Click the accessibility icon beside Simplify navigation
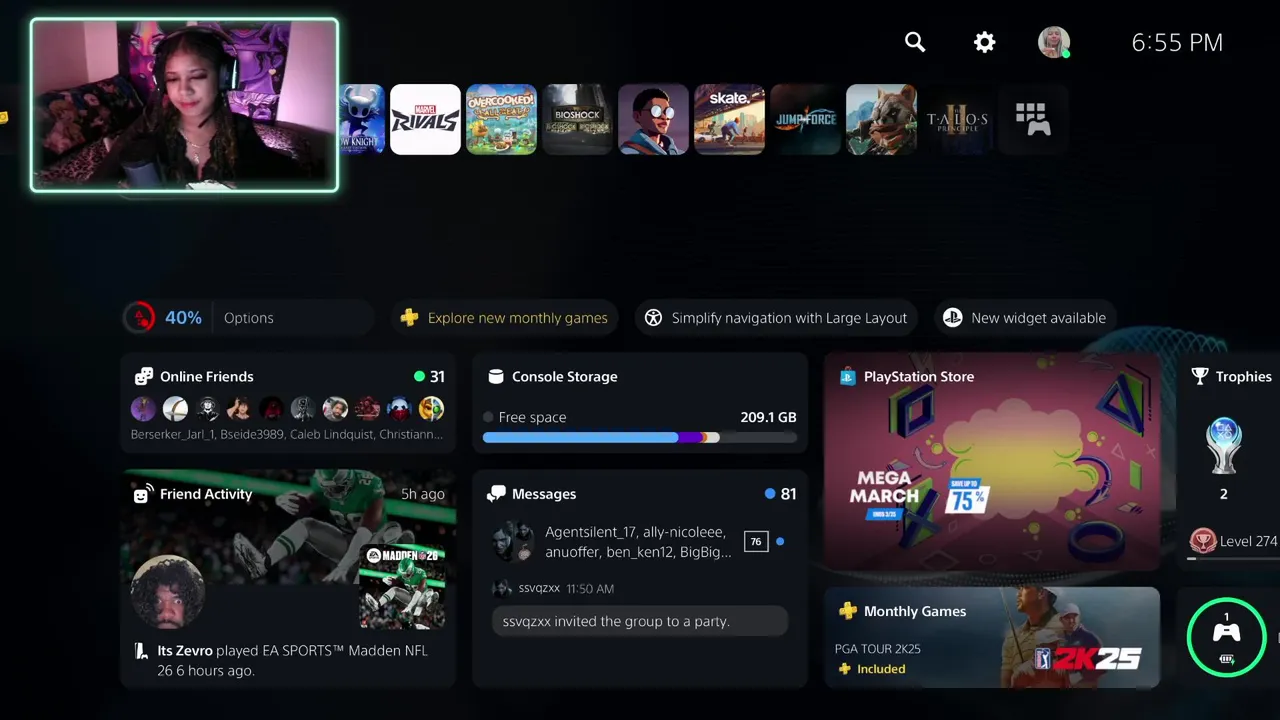The image size is (1280, 720). 653,318
